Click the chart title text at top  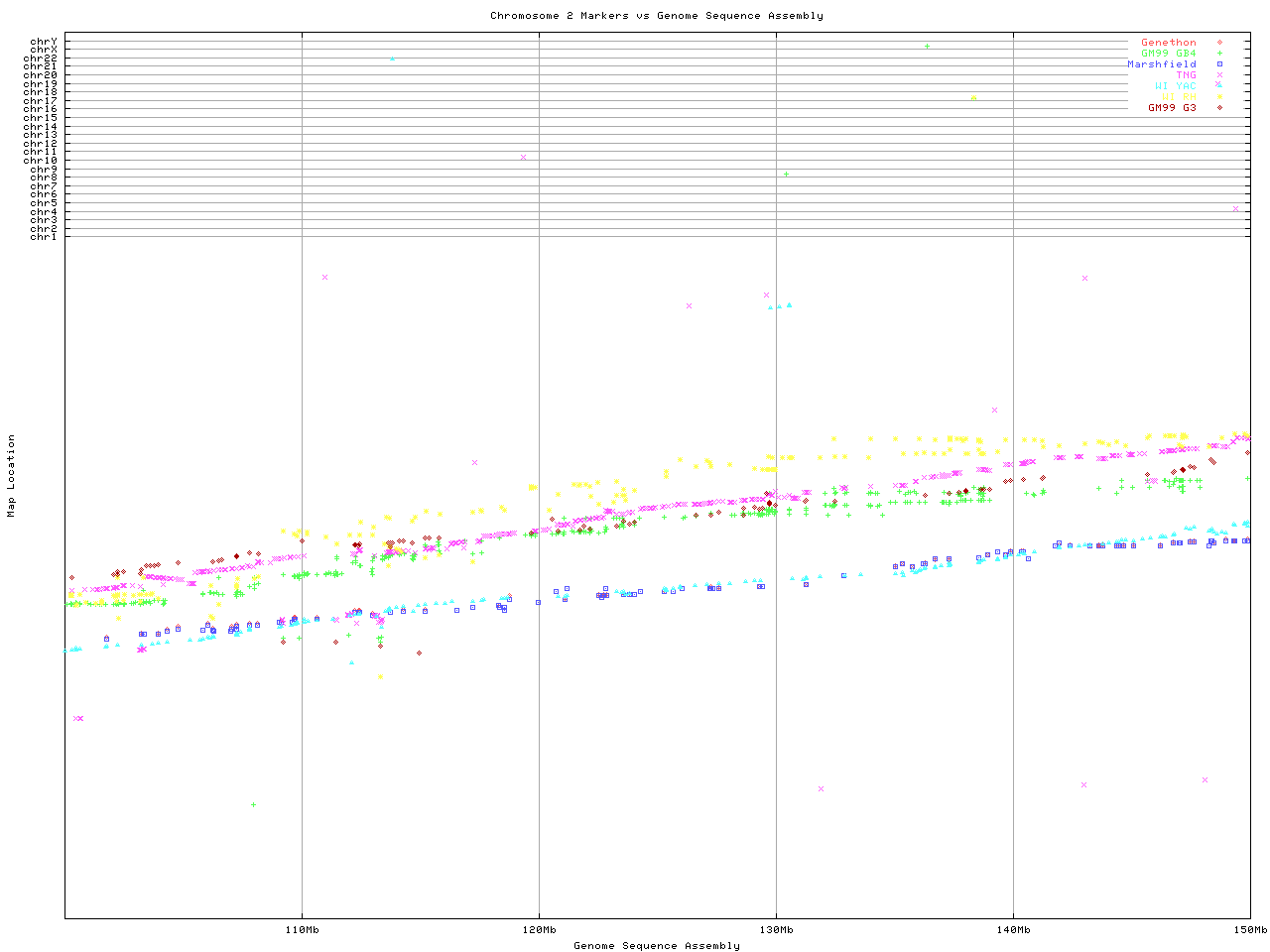(656, 16)
